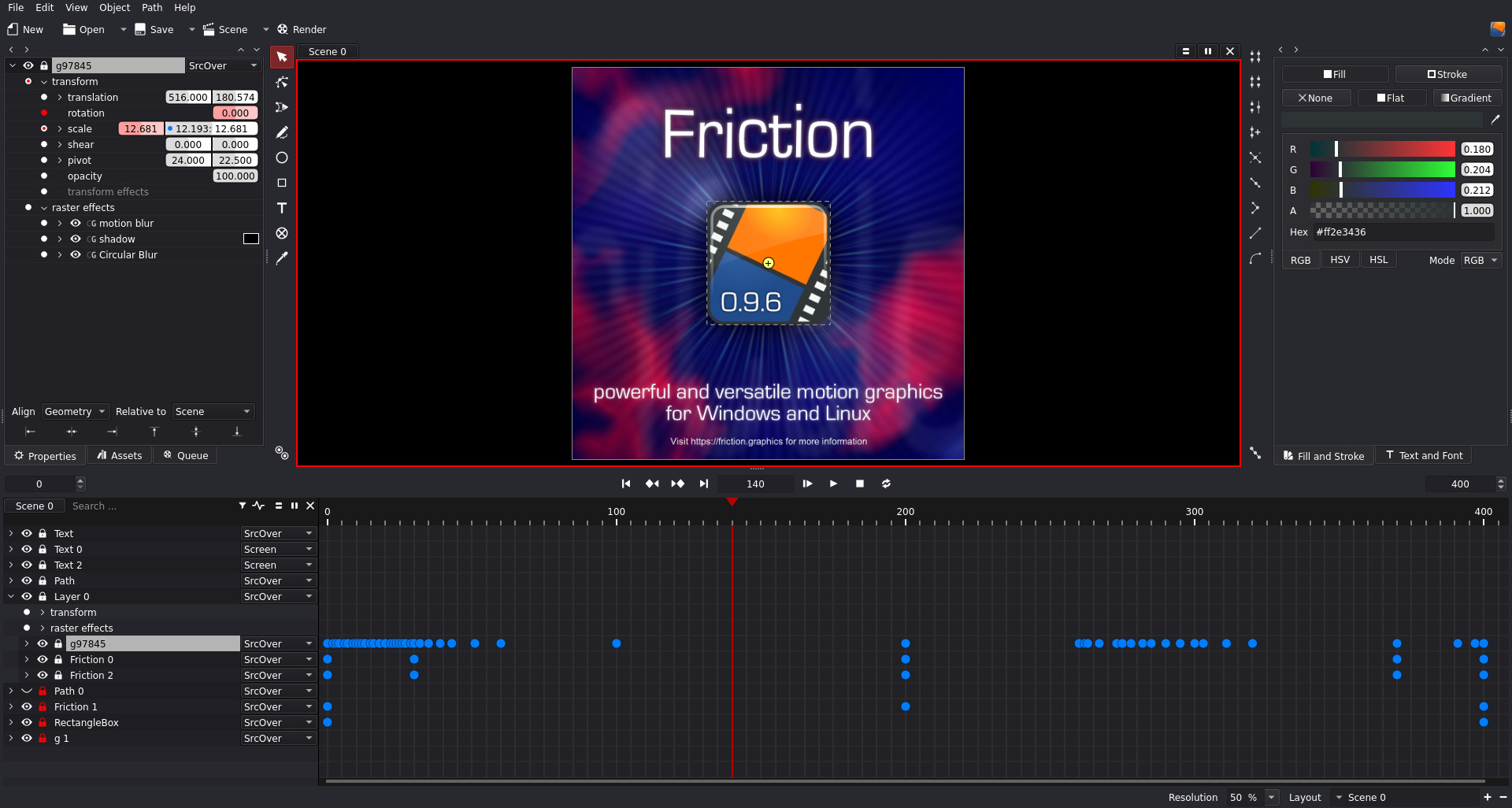Select the Rectangle shape tool
Image resolution: width=1512 pixels, height=808 pixels.
pos(281,183)
